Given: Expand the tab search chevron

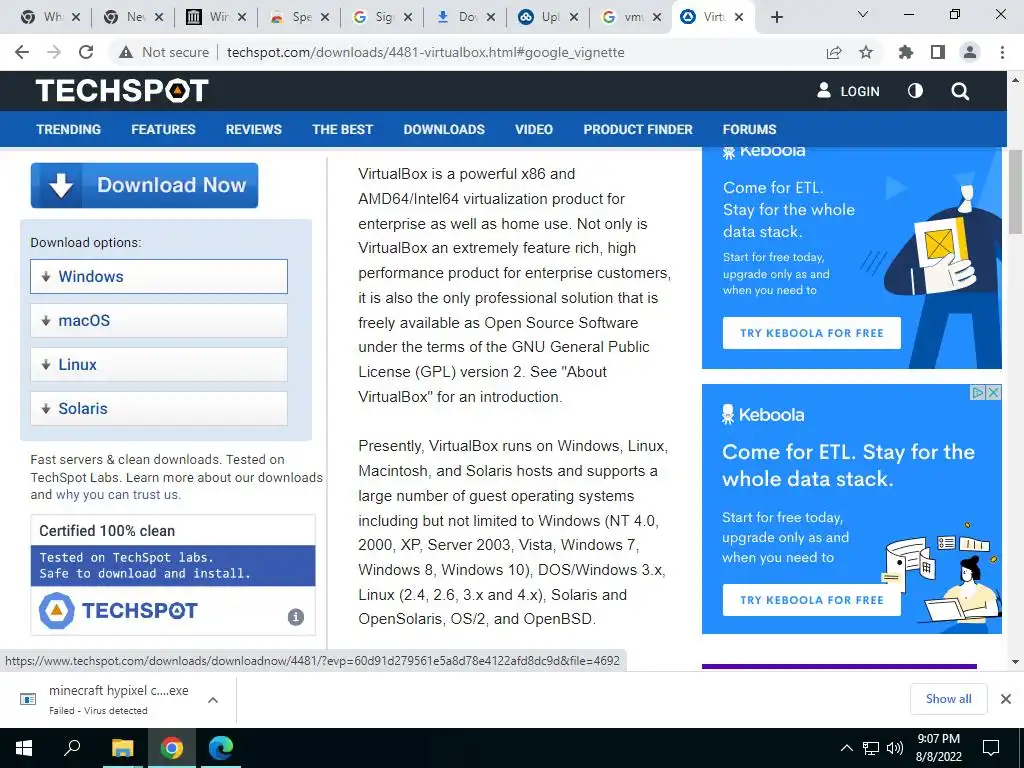Looking at the screenshot, I should coord(863,14).
